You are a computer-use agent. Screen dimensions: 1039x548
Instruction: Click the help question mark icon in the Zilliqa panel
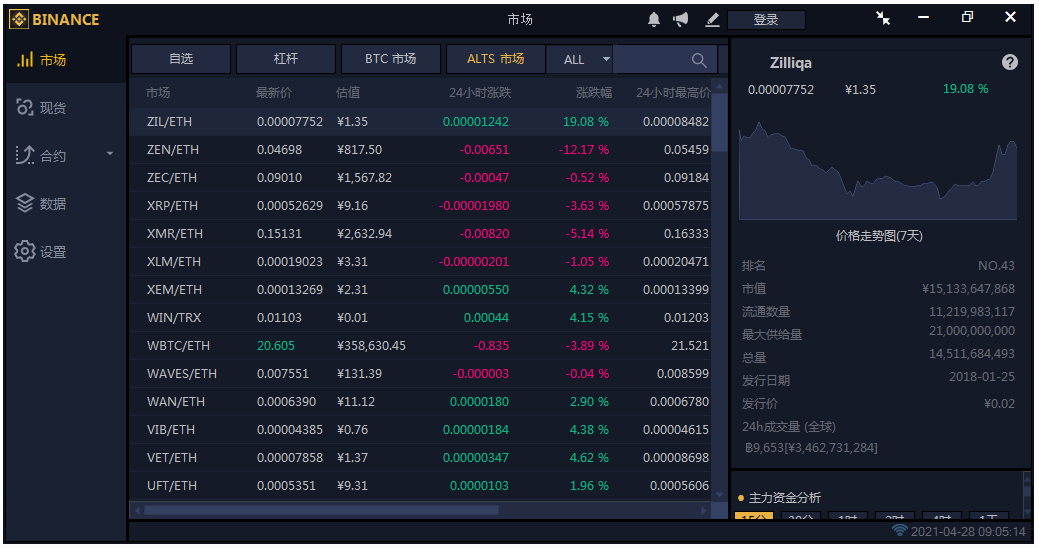[1009, 62]
